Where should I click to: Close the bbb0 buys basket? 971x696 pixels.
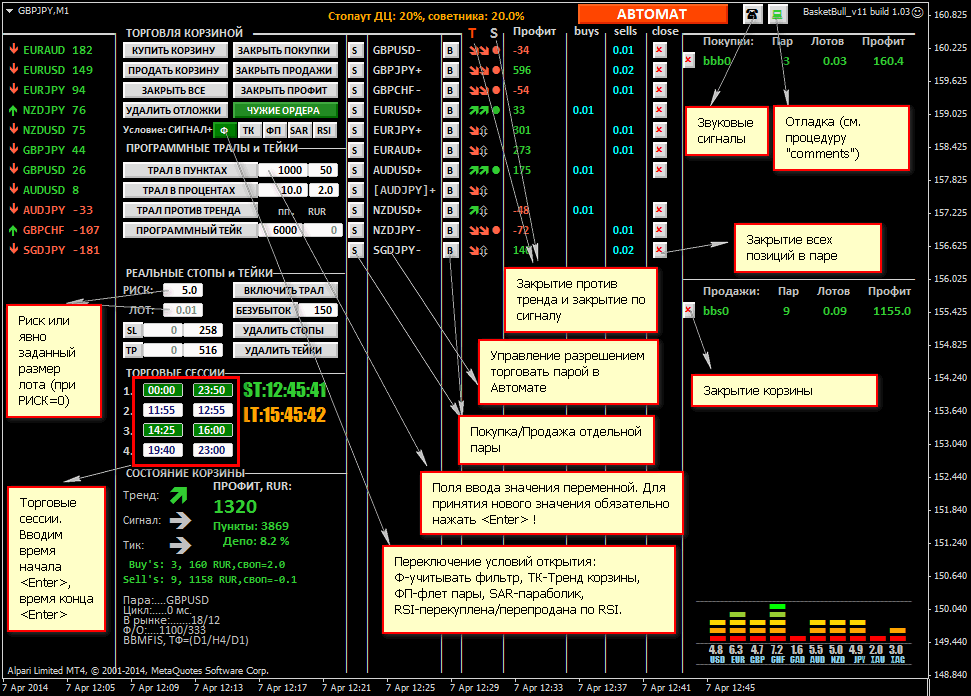click(x=688, y=61)
